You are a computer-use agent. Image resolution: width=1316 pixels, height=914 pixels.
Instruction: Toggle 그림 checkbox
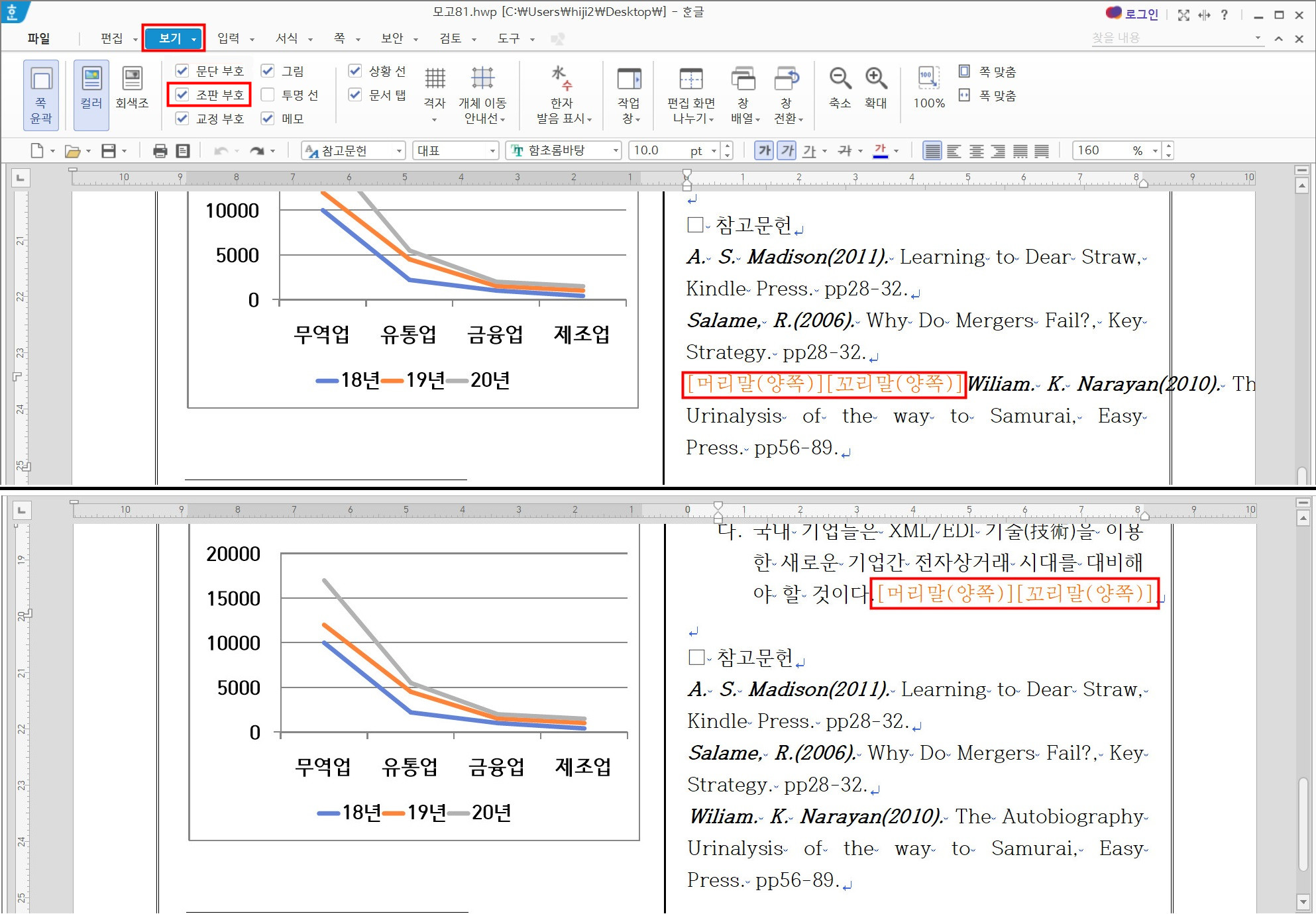click(268, 71)
